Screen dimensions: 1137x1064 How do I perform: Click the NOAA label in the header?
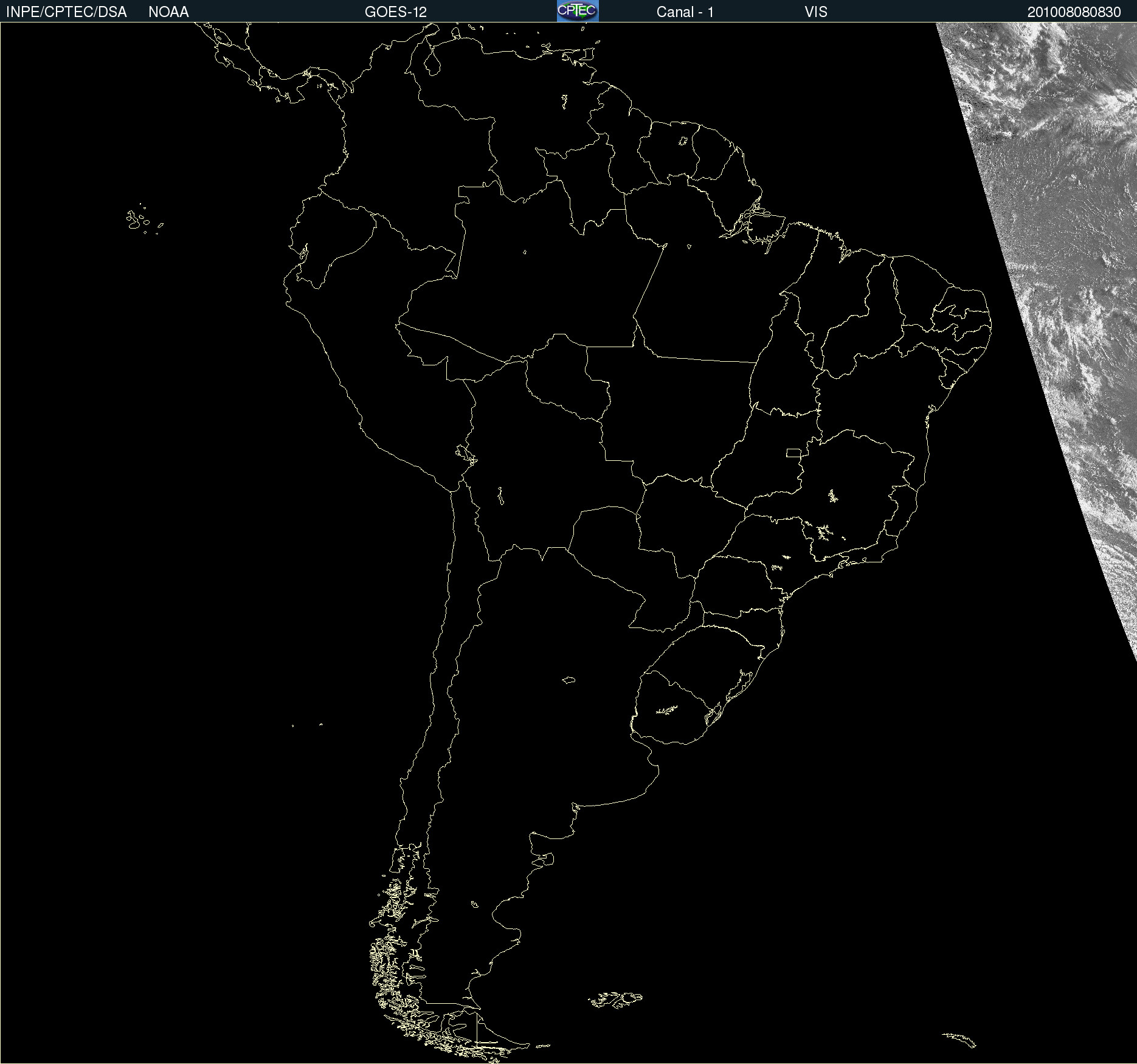[168, 12]
